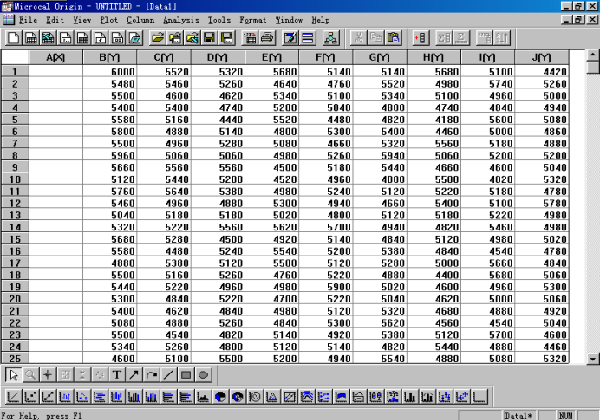
Task: Open the Help menu
Action: (x=320, y=19)
